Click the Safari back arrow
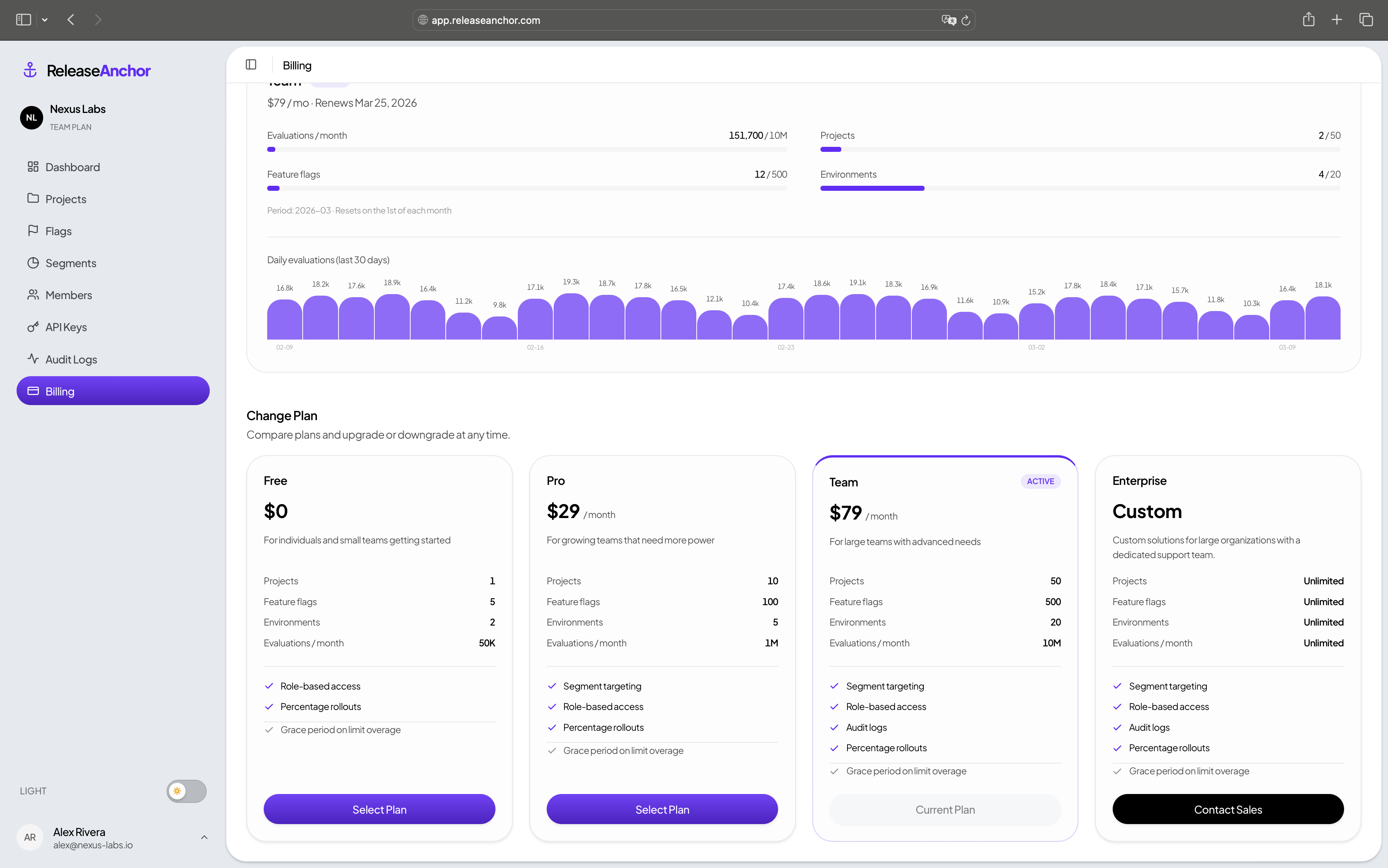Screen dimensions: 1388x868 (x=71, y=20)
